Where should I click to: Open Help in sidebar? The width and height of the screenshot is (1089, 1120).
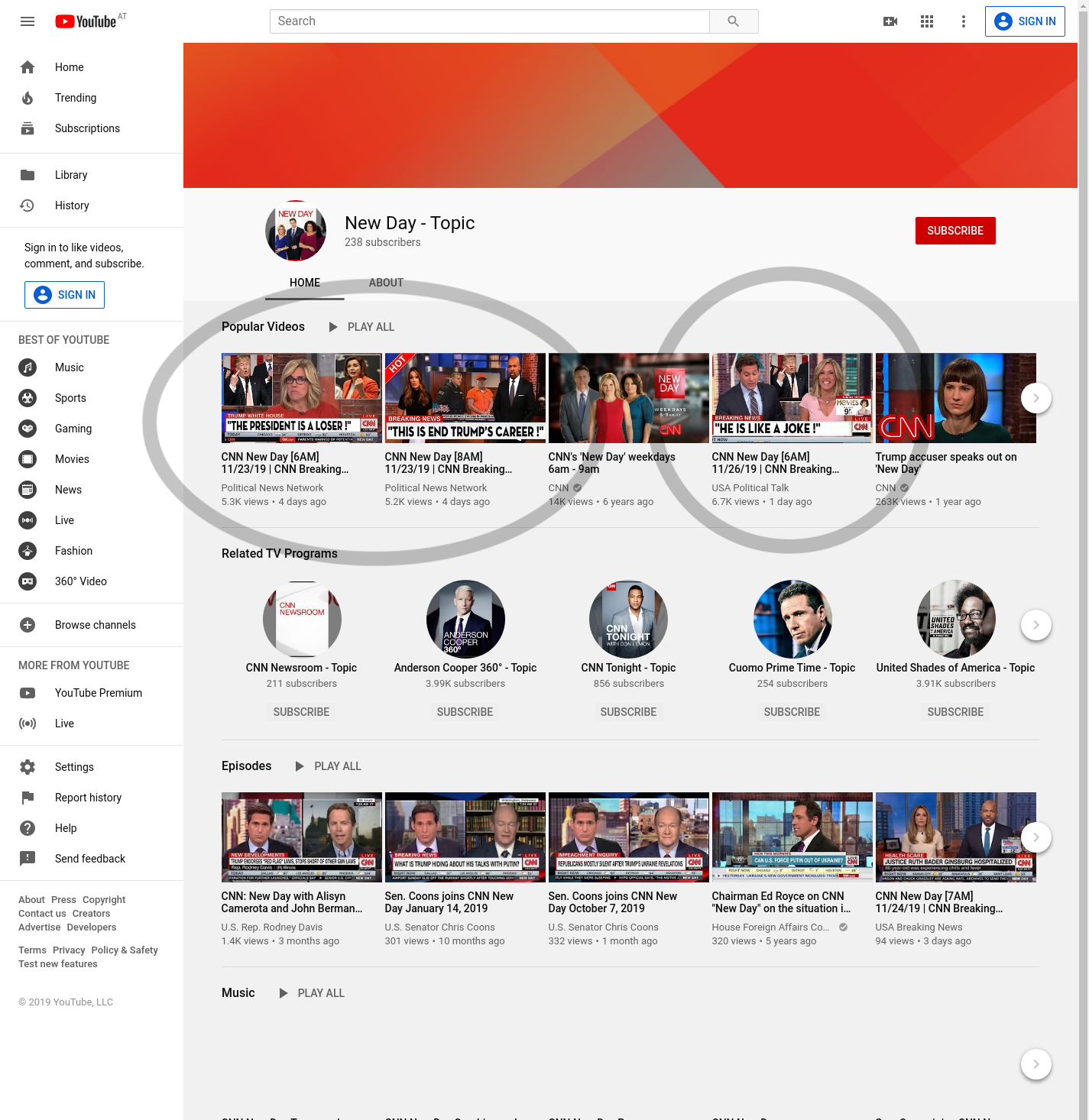(x=92, y=828)
